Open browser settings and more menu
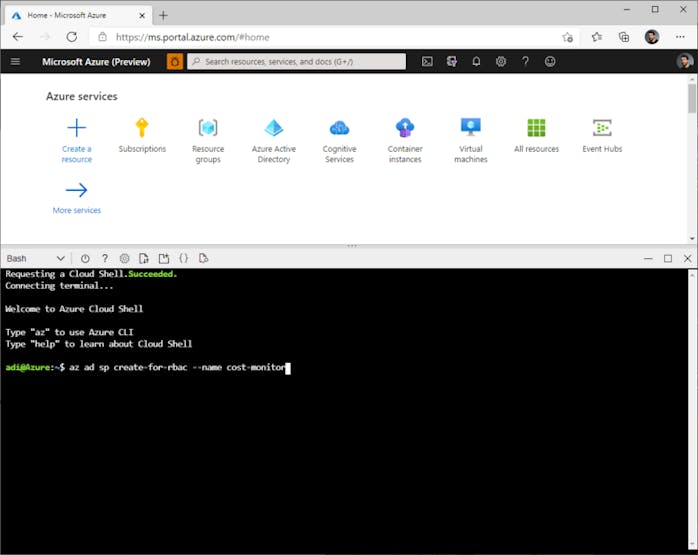The image size is (698, 555). tap(680, 37)
